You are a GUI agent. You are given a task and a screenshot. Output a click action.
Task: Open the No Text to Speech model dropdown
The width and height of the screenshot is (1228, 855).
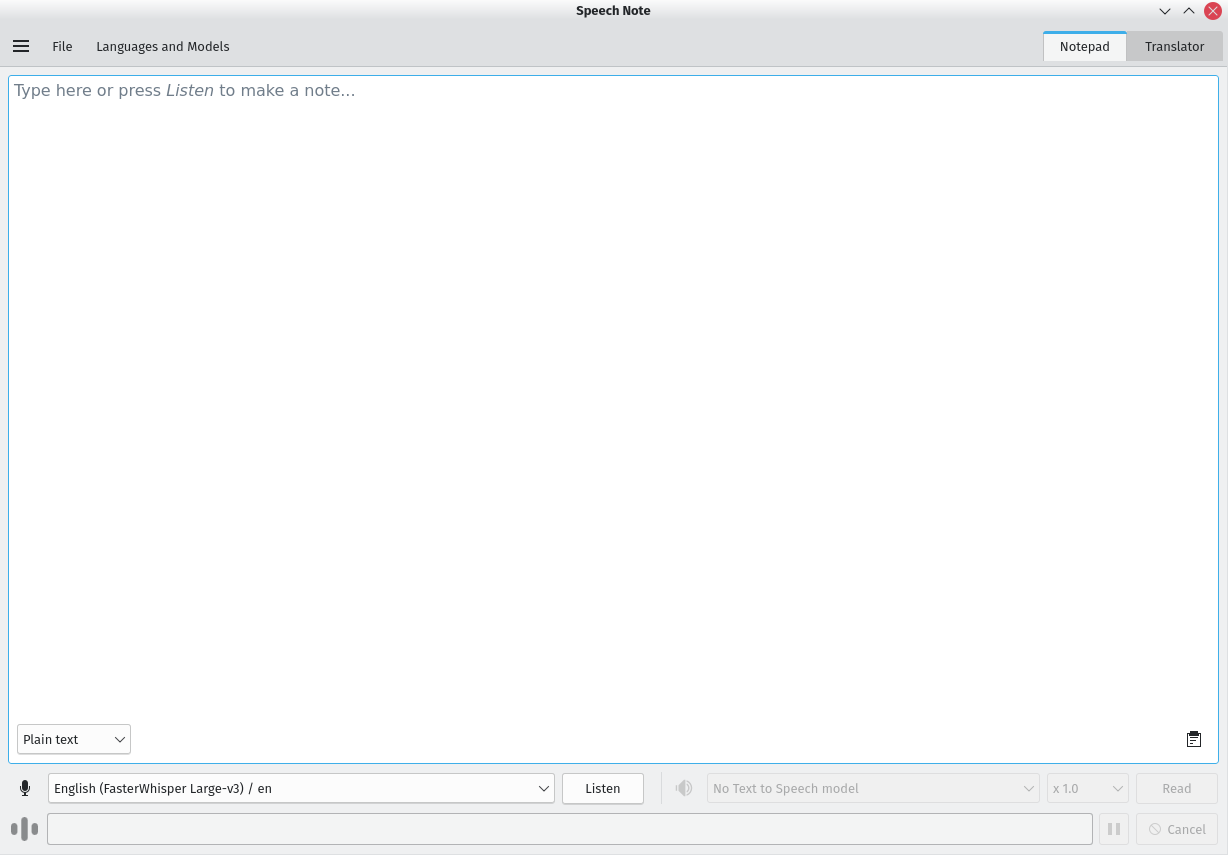click(x=874, y=788)
